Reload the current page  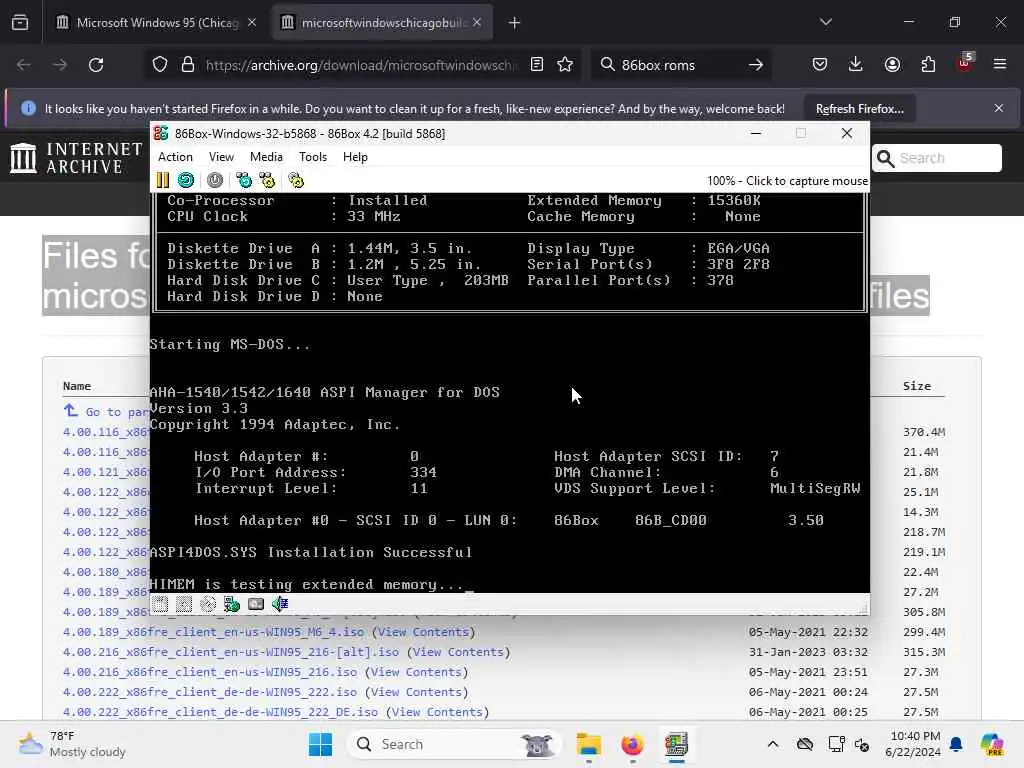pos(96,65)
